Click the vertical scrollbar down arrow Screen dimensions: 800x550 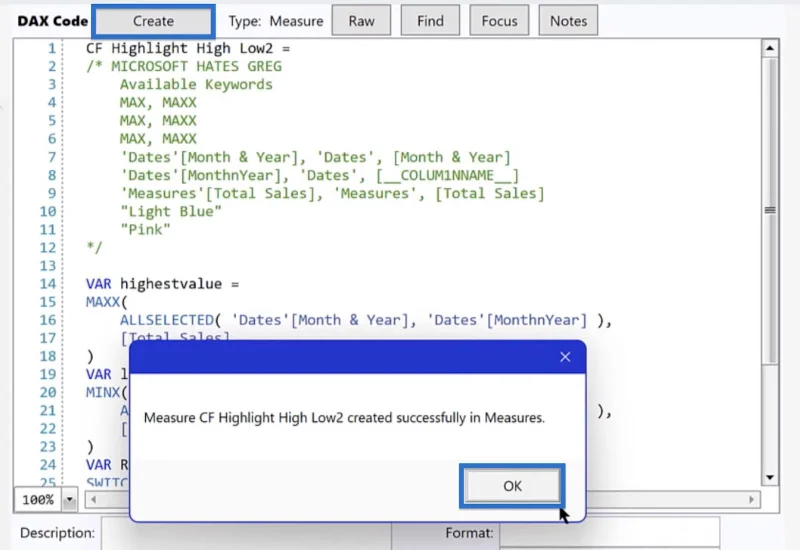(x=770, y=478)
